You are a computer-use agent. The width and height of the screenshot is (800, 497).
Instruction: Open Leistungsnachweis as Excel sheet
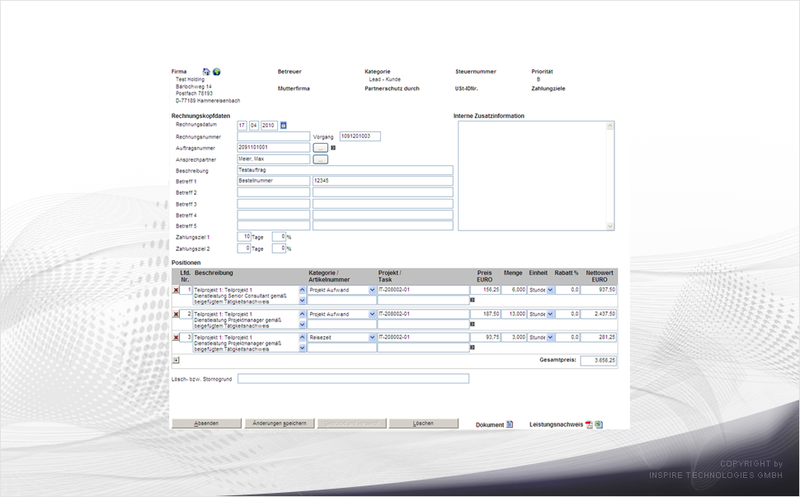tap(598, 425)
